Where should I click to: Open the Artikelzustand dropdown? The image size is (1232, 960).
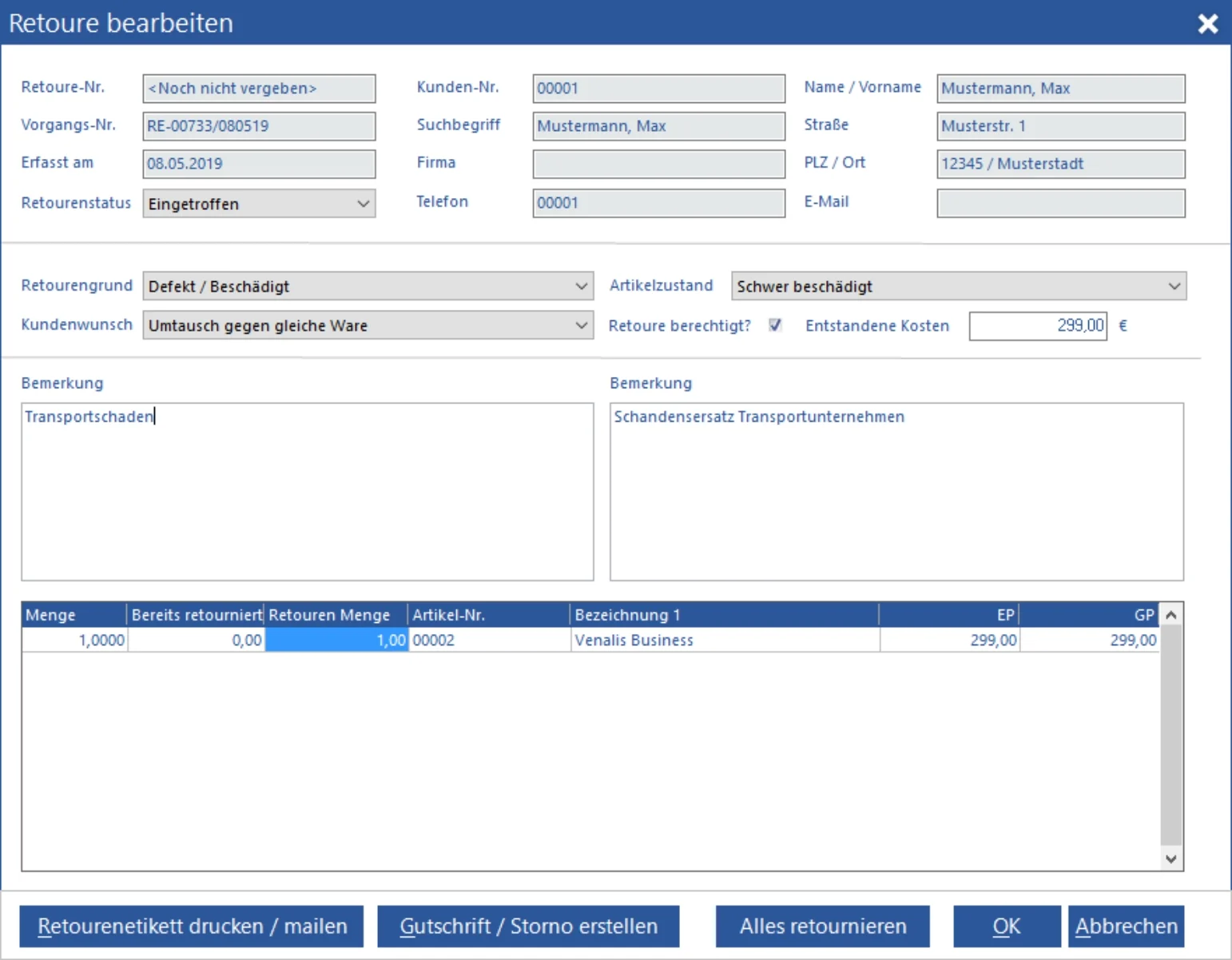click(x=959, y=286)
